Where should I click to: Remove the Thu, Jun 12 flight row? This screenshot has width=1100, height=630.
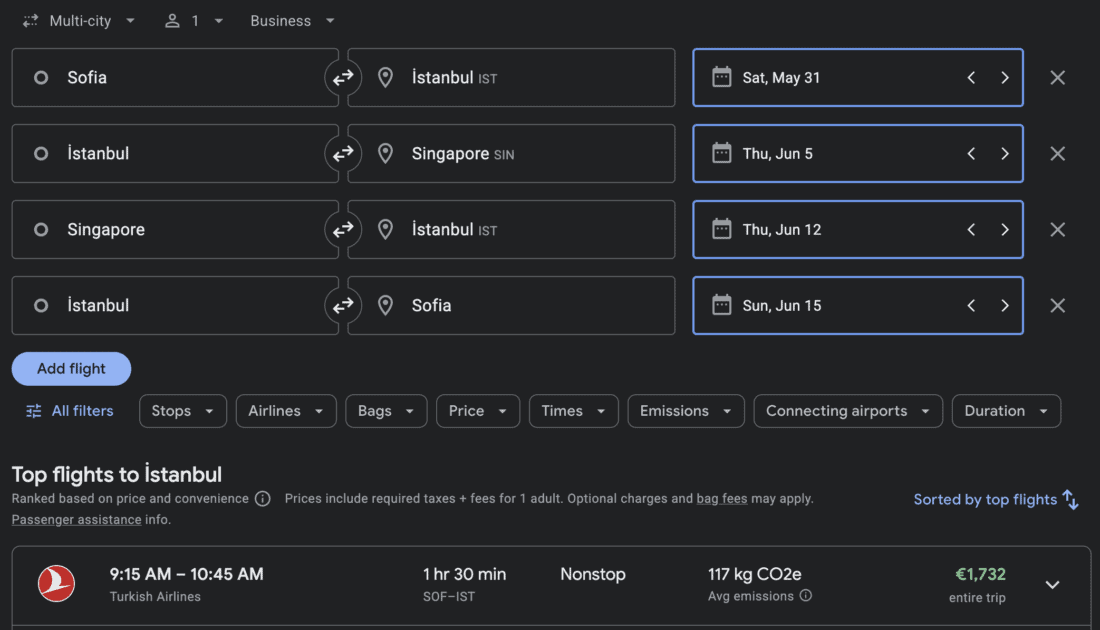coord(1057,230)
